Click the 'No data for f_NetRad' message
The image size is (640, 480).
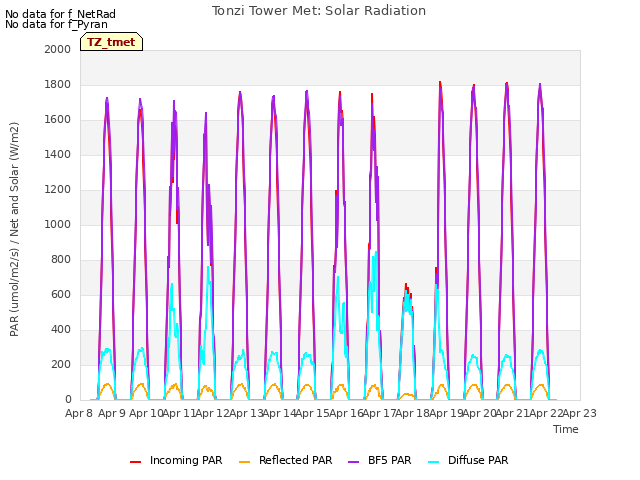(x=60, y=14)
